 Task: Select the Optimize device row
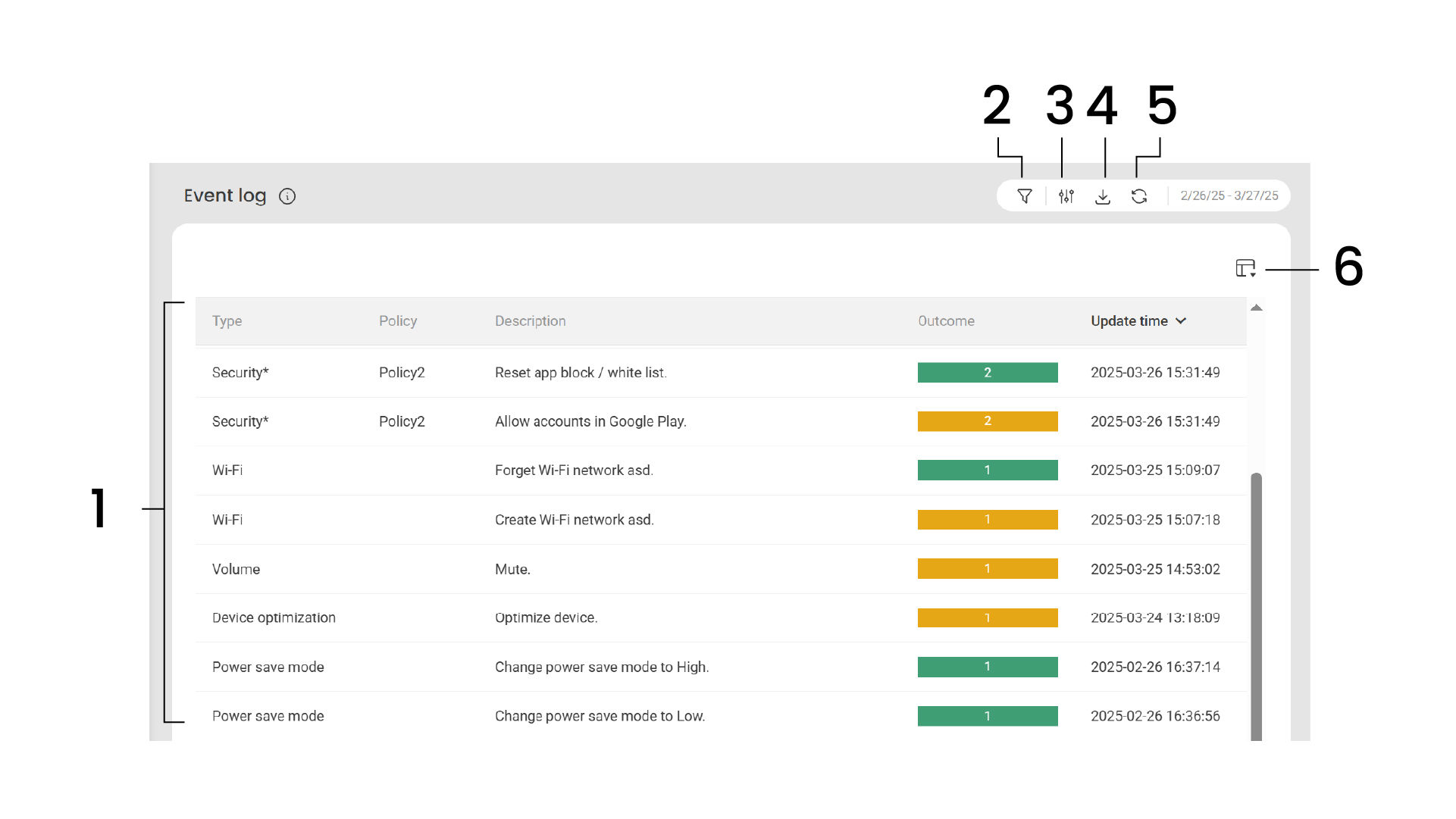pyautogui.click(x=546, y=618)
